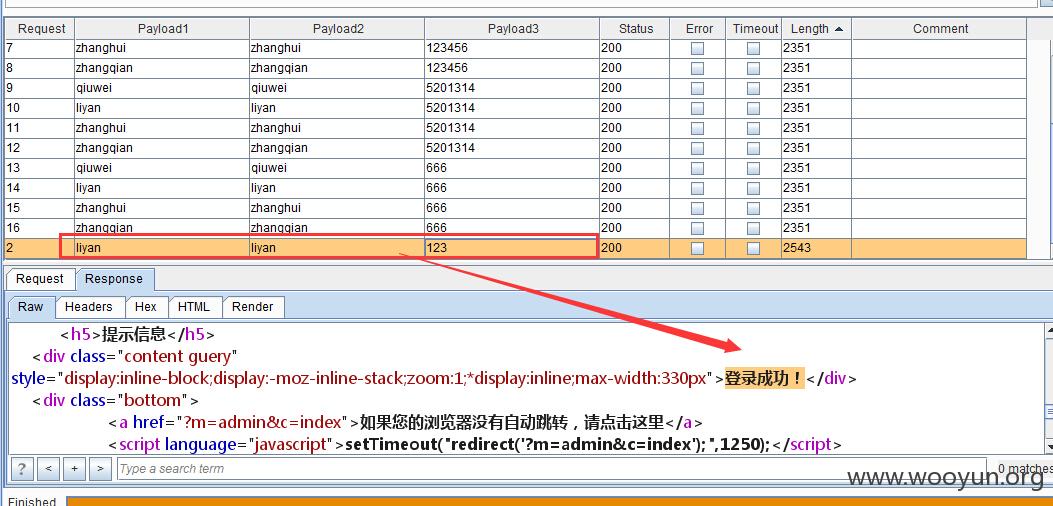
Task: Click the plus search options button
Action: 75,468
